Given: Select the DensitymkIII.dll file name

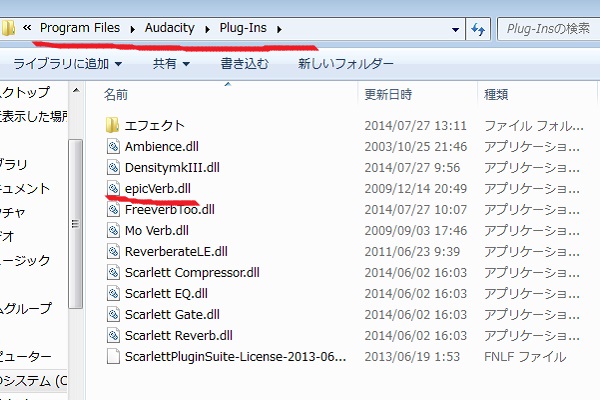Looking at the screenshot, I should pos(172,168).
